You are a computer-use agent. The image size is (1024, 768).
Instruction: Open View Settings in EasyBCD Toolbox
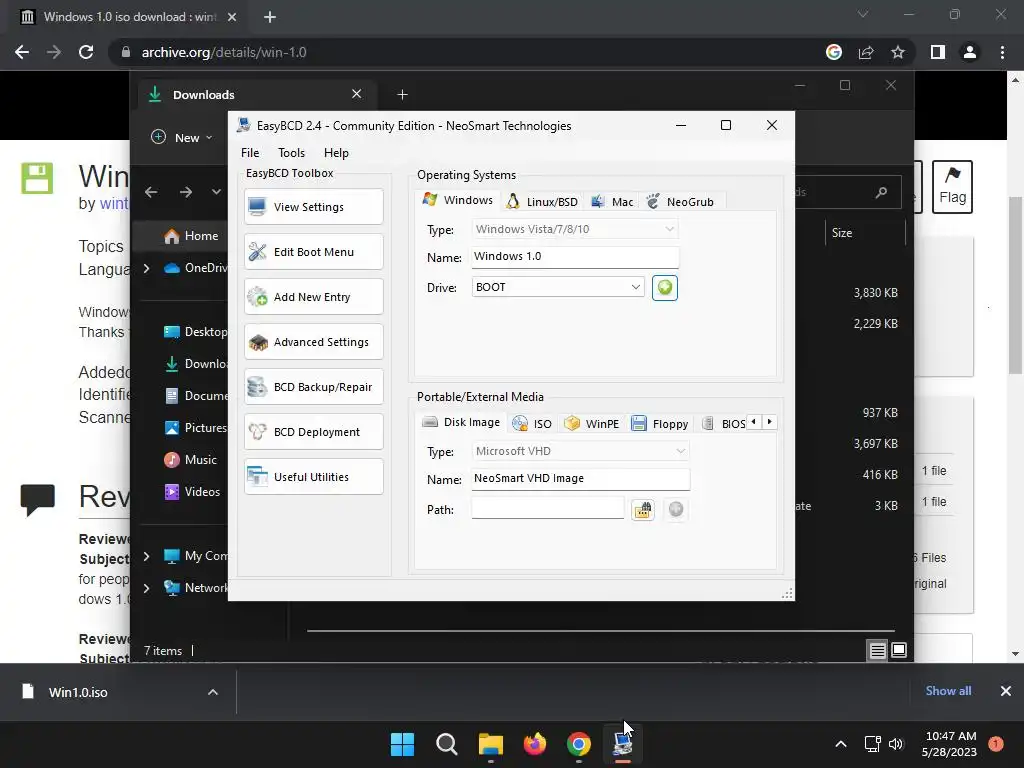(313, 207)
